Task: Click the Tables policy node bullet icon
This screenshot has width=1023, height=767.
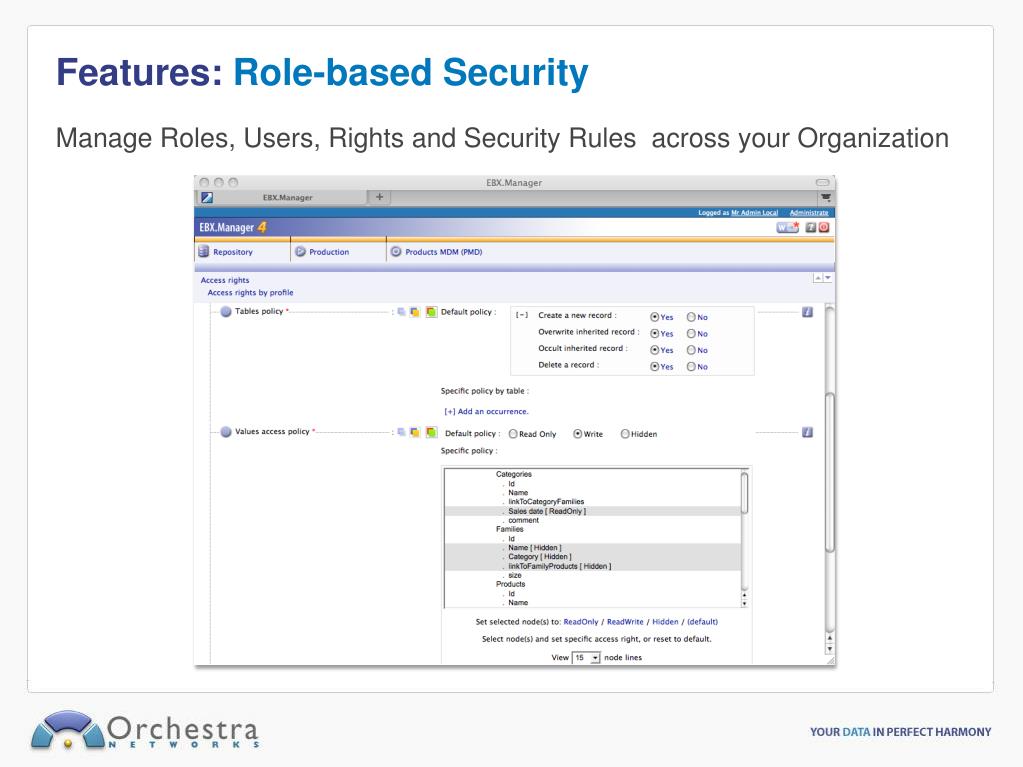Action: (226, 312)
